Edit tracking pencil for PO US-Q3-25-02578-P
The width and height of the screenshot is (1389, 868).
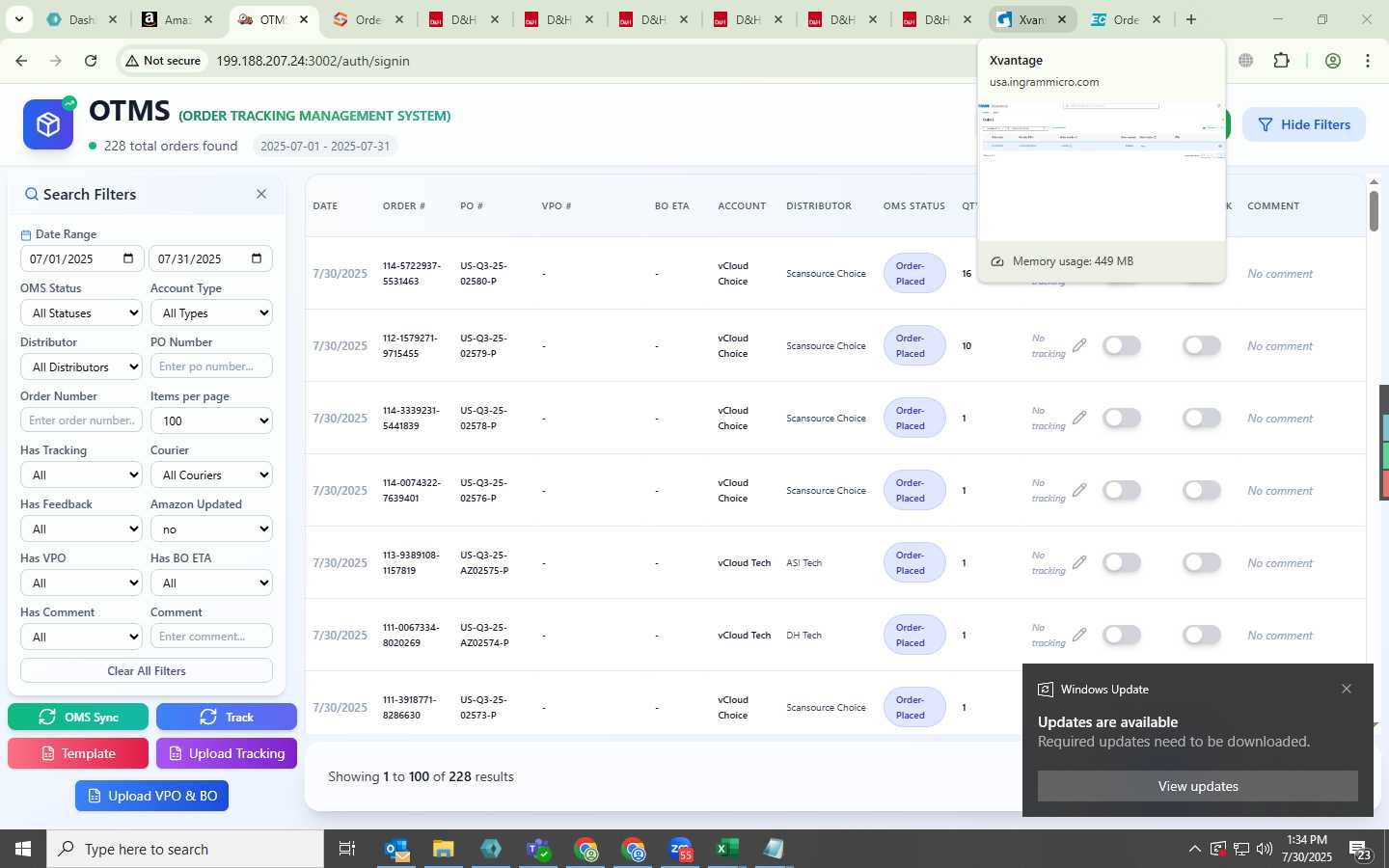point(1079,418)
